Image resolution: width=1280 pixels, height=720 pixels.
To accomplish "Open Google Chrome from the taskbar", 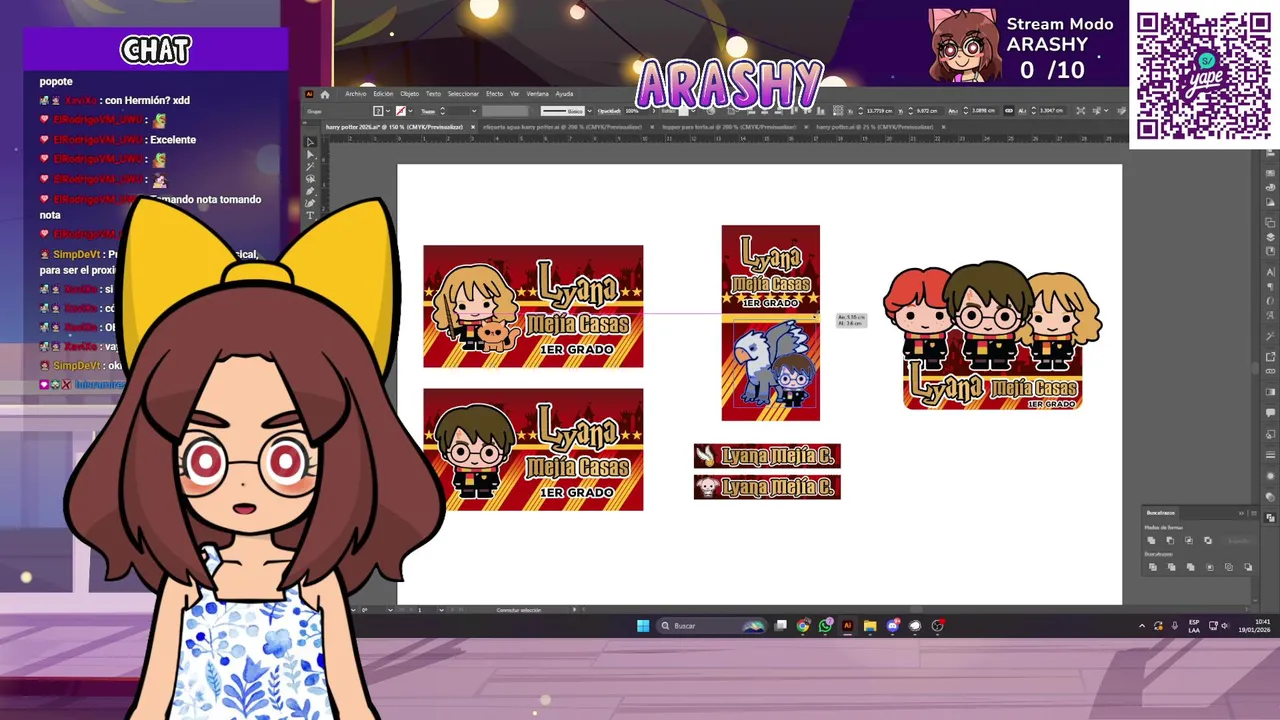I will pos(803,626).
